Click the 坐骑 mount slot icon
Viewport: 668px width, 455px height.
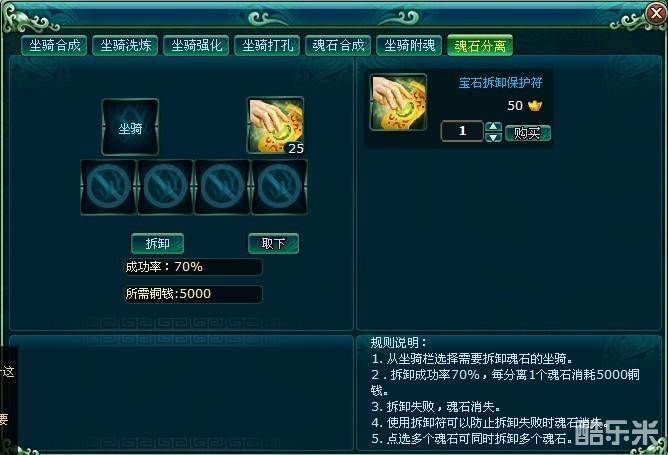(130, 127)
